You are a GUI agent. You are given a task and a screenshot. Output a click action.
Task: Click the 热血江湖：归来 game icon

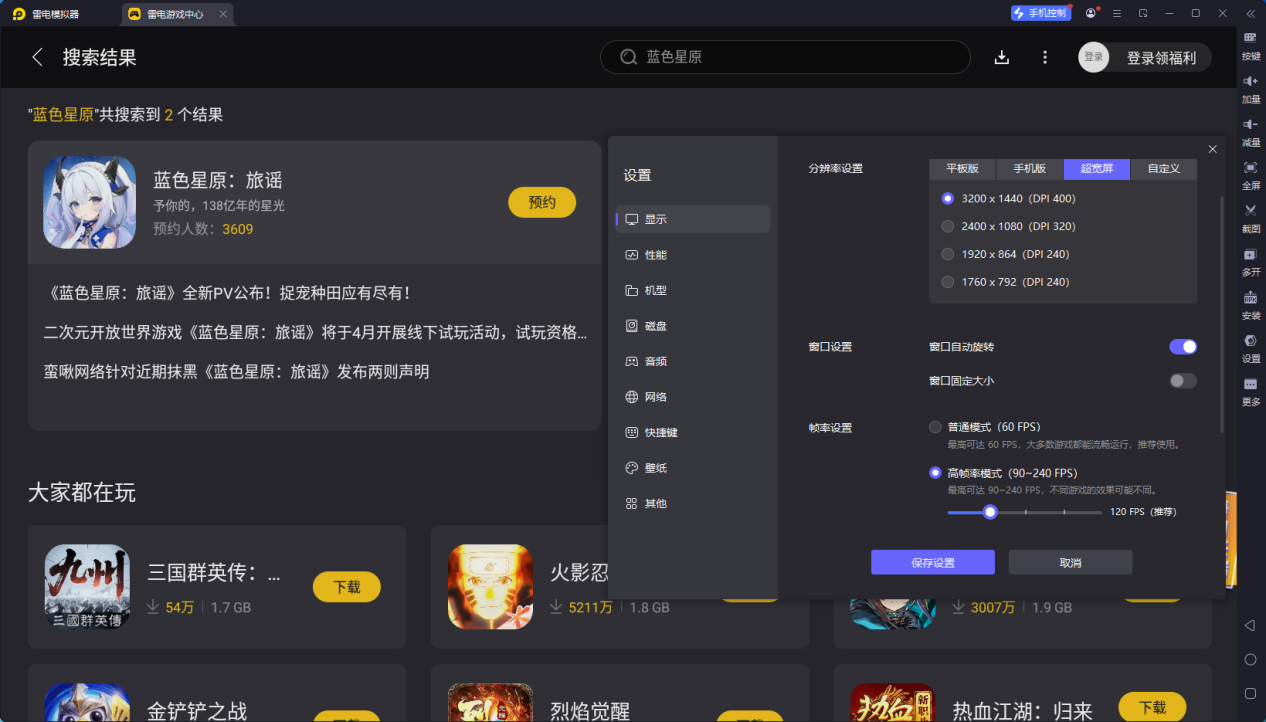click(892, 703)
